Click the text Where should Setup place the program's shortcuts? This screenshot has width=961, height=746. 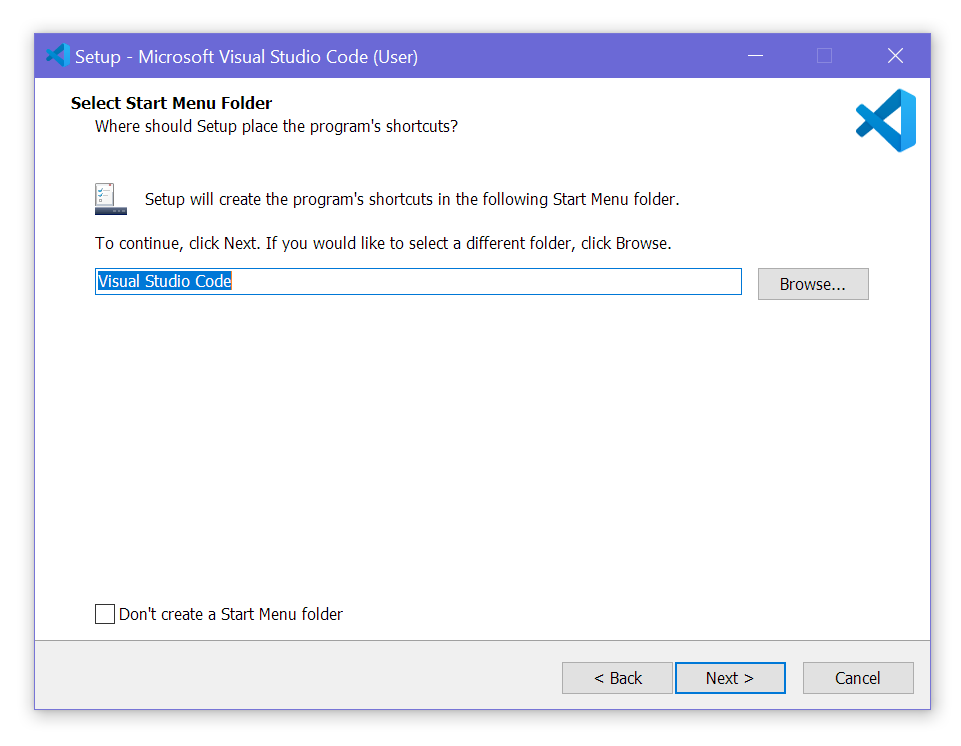click(276, 126)
